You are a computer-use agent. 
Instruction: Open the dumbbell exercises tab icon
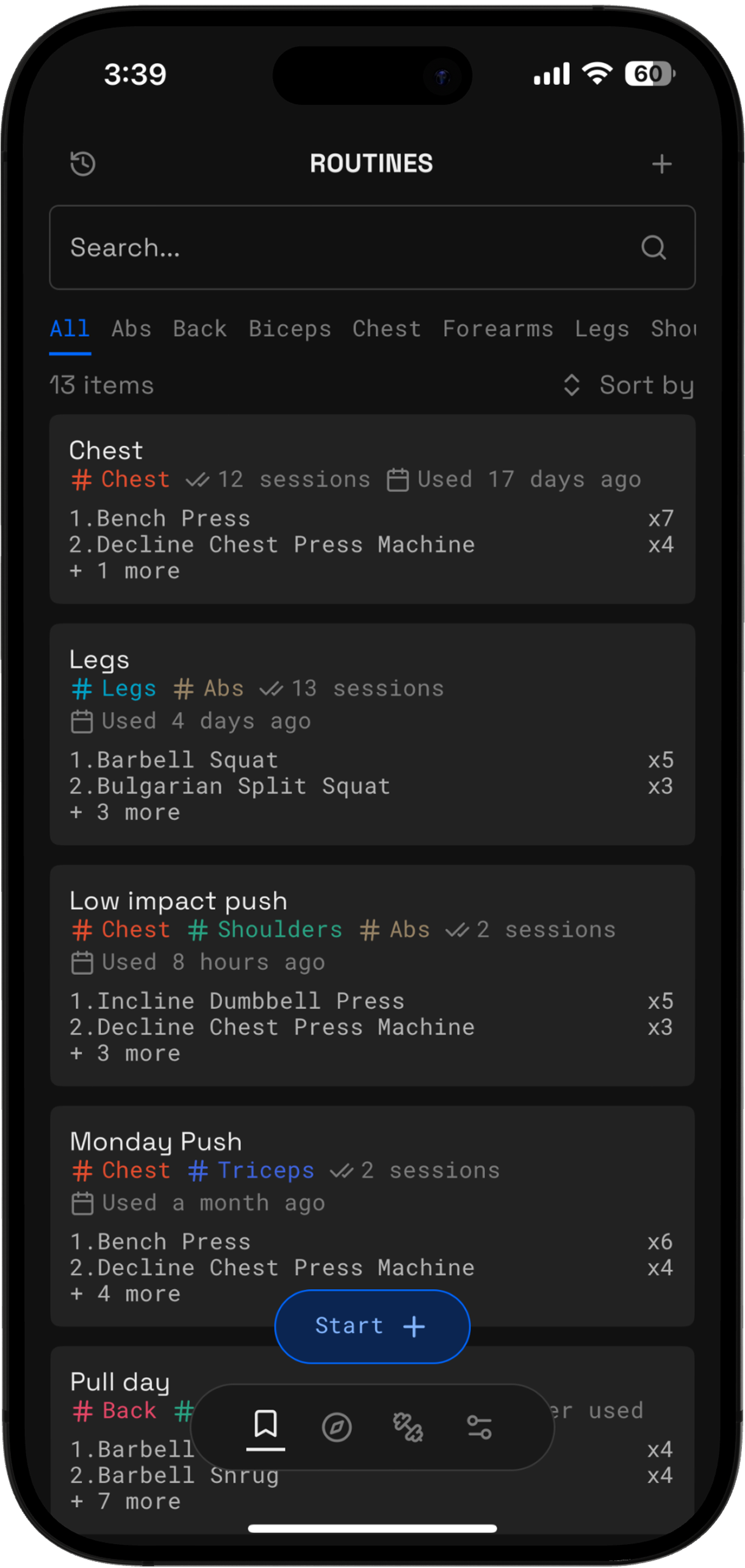pos(408,1427)
